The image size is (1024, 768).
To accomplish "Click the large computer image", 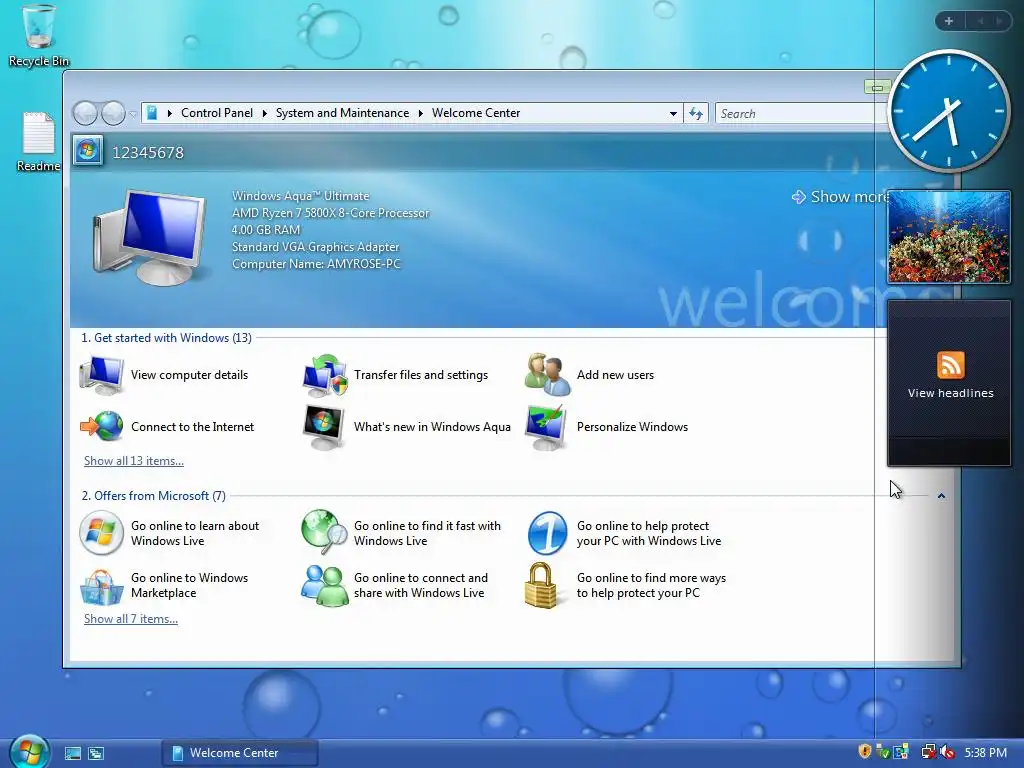I will point(150,237).
